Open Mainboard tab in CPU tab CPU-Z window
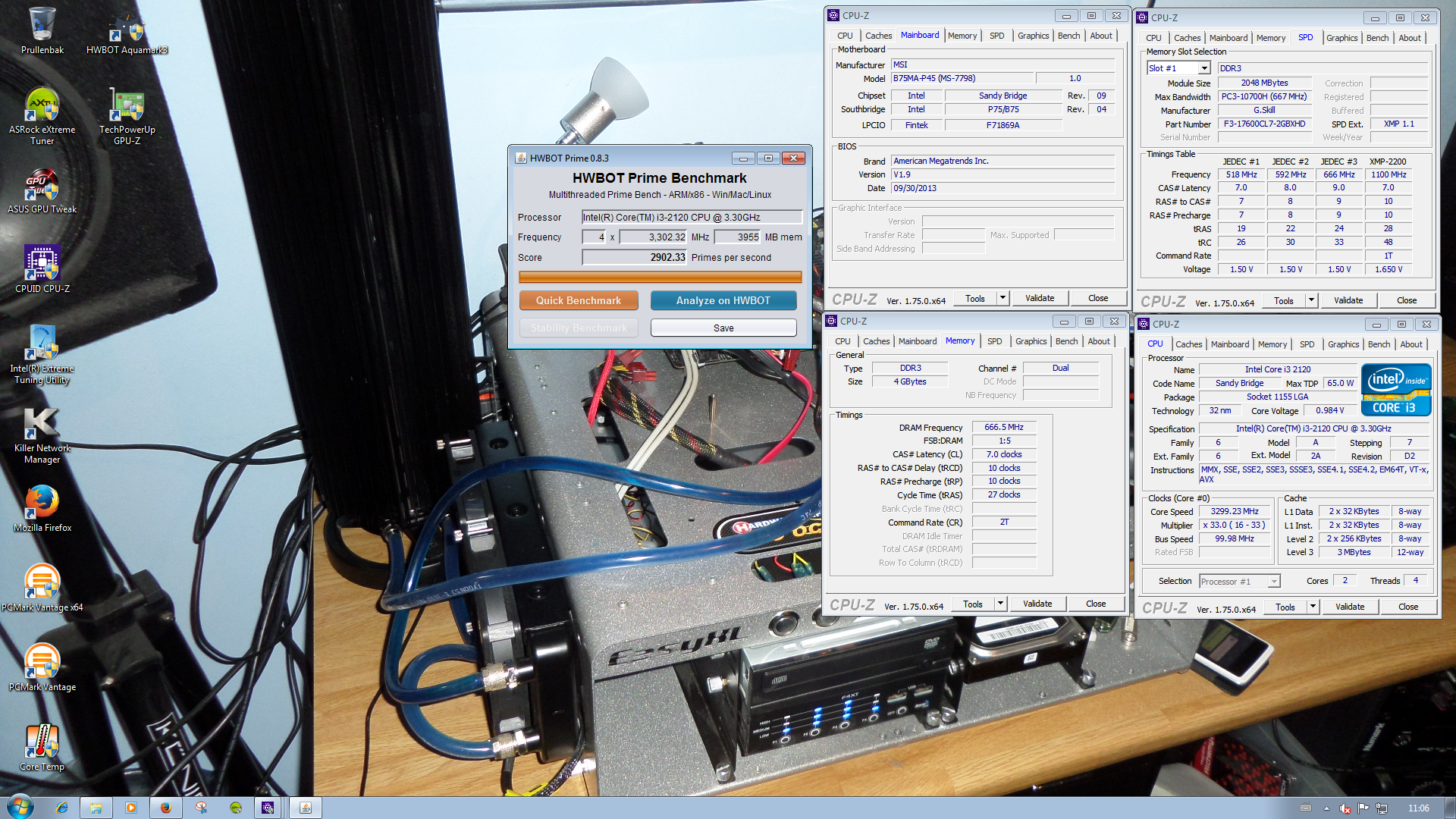The width and height of the screenshot is (1456, 819). tap(1229, 344)
